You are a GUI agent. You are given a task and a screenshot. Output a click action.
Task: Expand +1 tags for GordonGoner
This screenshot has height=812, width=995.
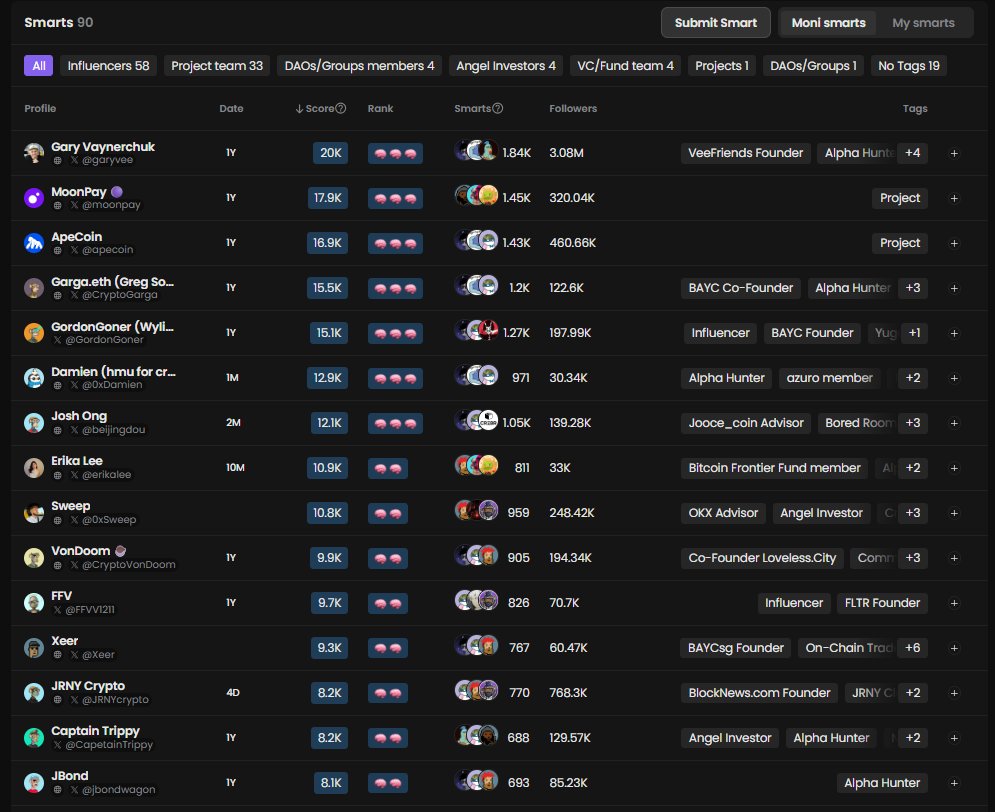coord(914,333)
